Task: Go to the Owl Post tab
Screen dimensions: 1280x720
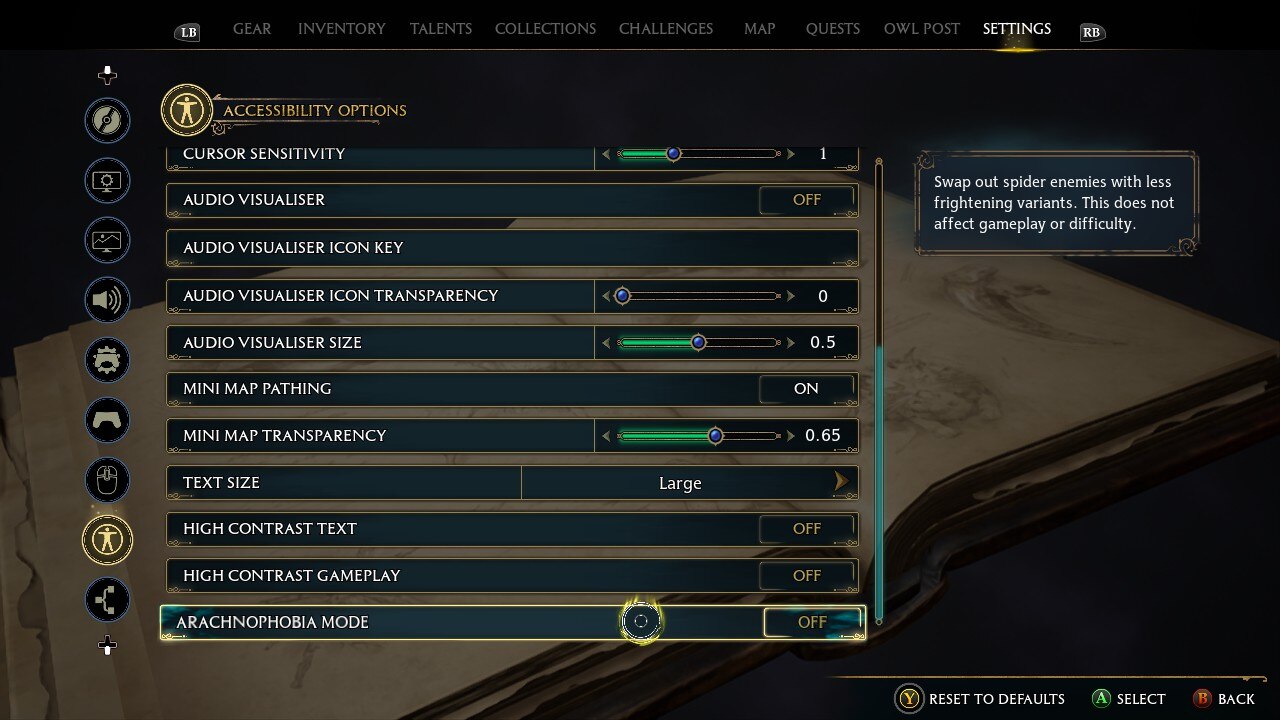Action: click(x=922, y=29)
